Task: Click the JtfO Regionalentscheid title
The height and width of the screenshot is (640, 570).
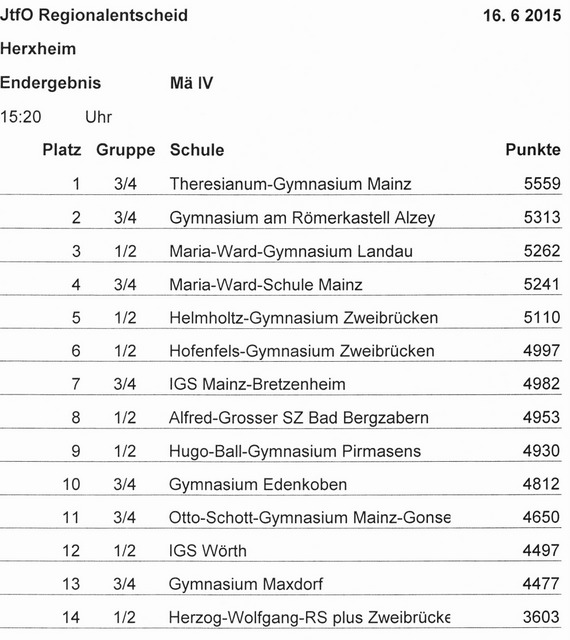Action: point(94,16)
